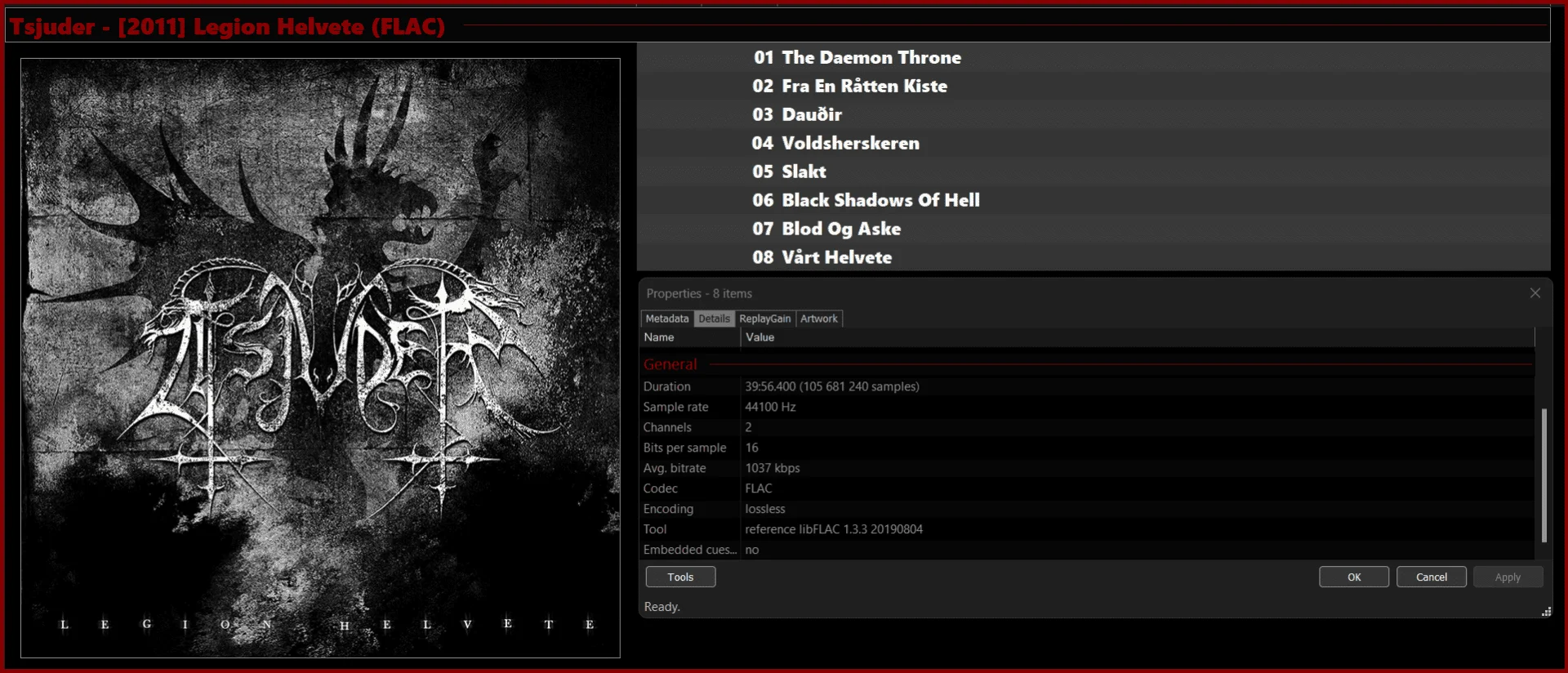Image resolution: width=1568 pixels, height=673 pixels.
Task: Click the Channels row
Action: point(1088,427)
